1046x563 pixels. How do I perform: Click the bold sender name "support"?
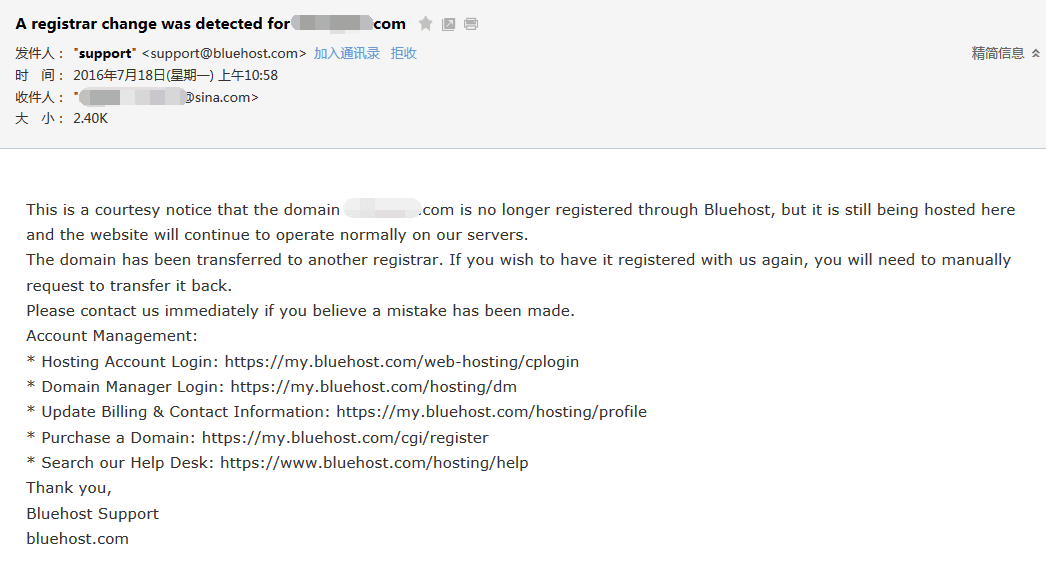click(x=104, y=54)
